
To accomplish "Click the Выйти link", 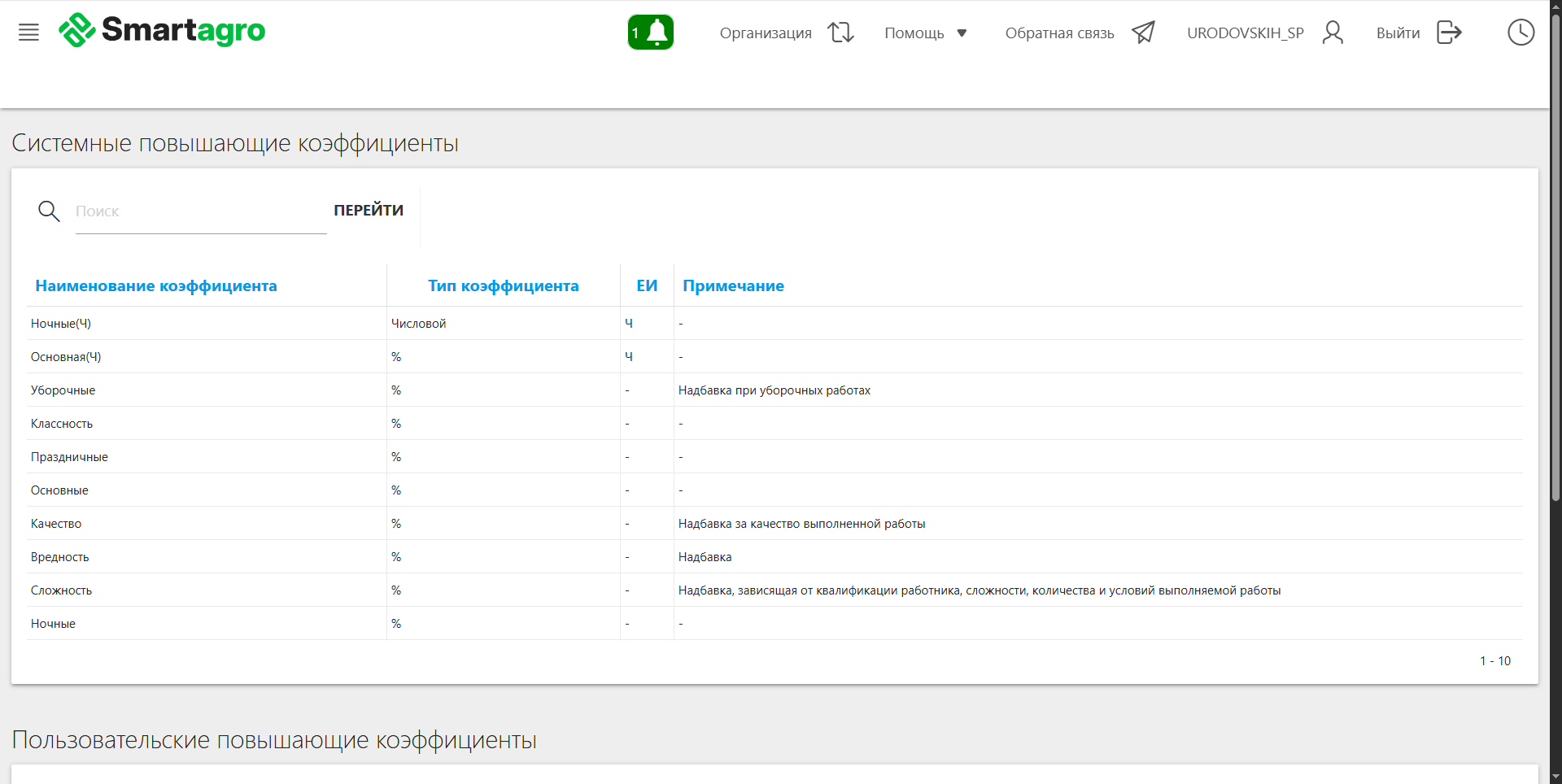I will point(1398,33).
